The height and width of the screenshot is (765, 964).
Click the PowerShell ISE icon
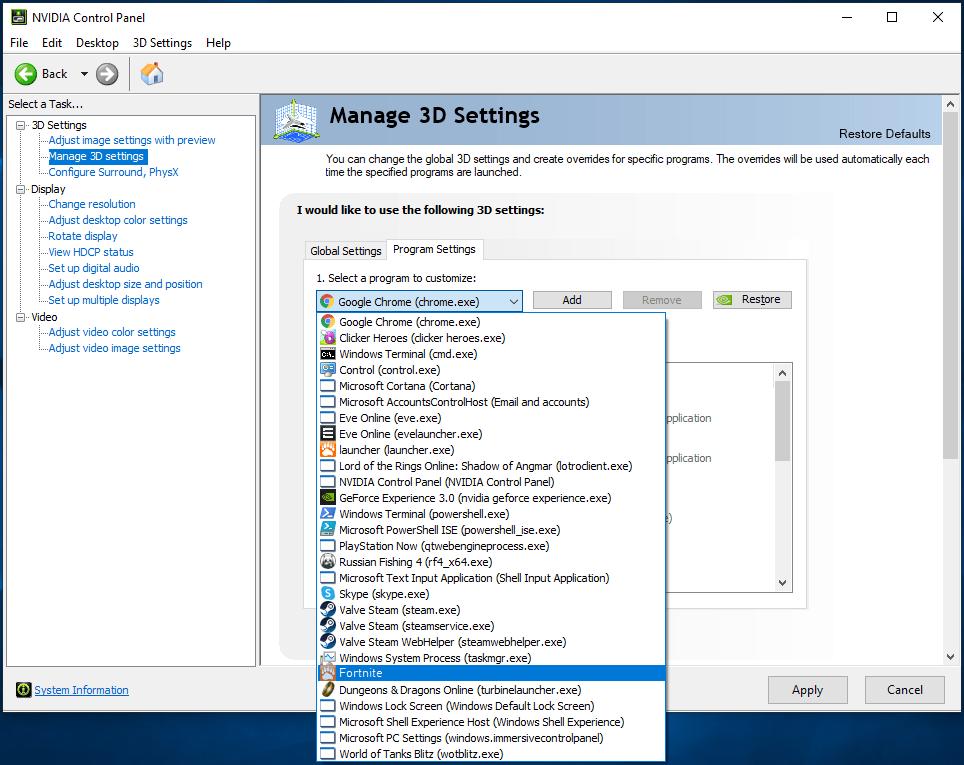[328, 529]
